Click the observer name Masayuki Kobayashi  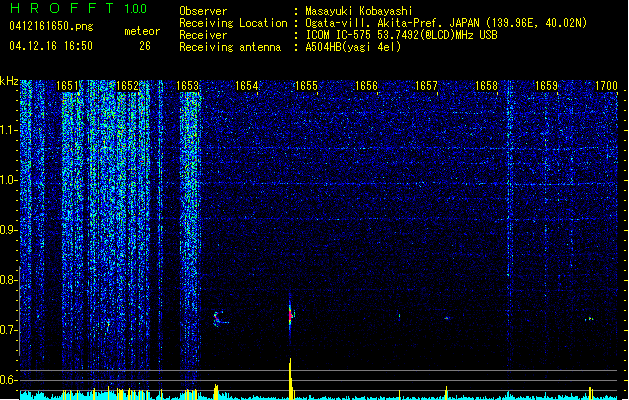click(x=359, y=11)
